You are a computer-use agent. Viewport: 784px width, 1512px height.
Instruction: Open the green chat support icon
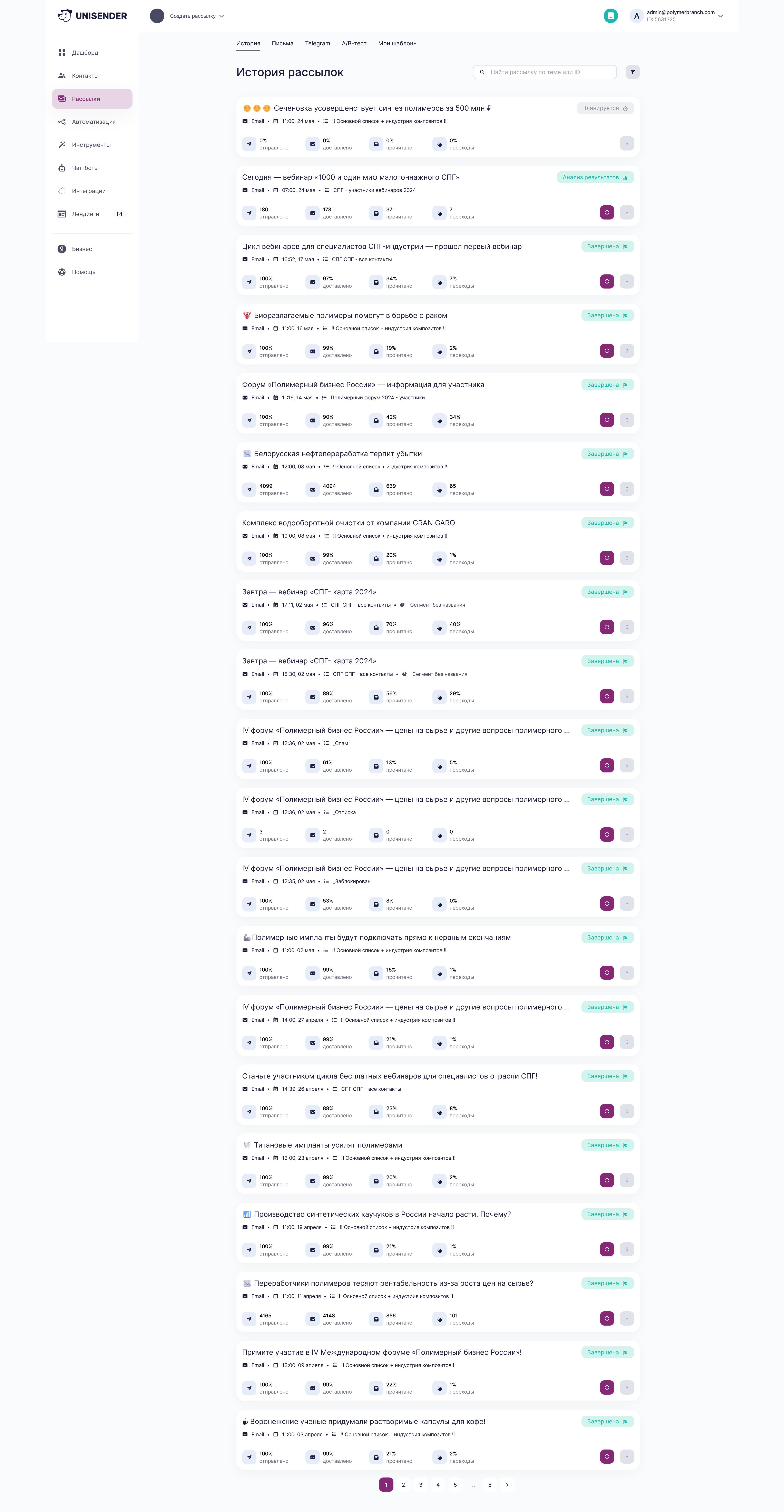(610, 16)
